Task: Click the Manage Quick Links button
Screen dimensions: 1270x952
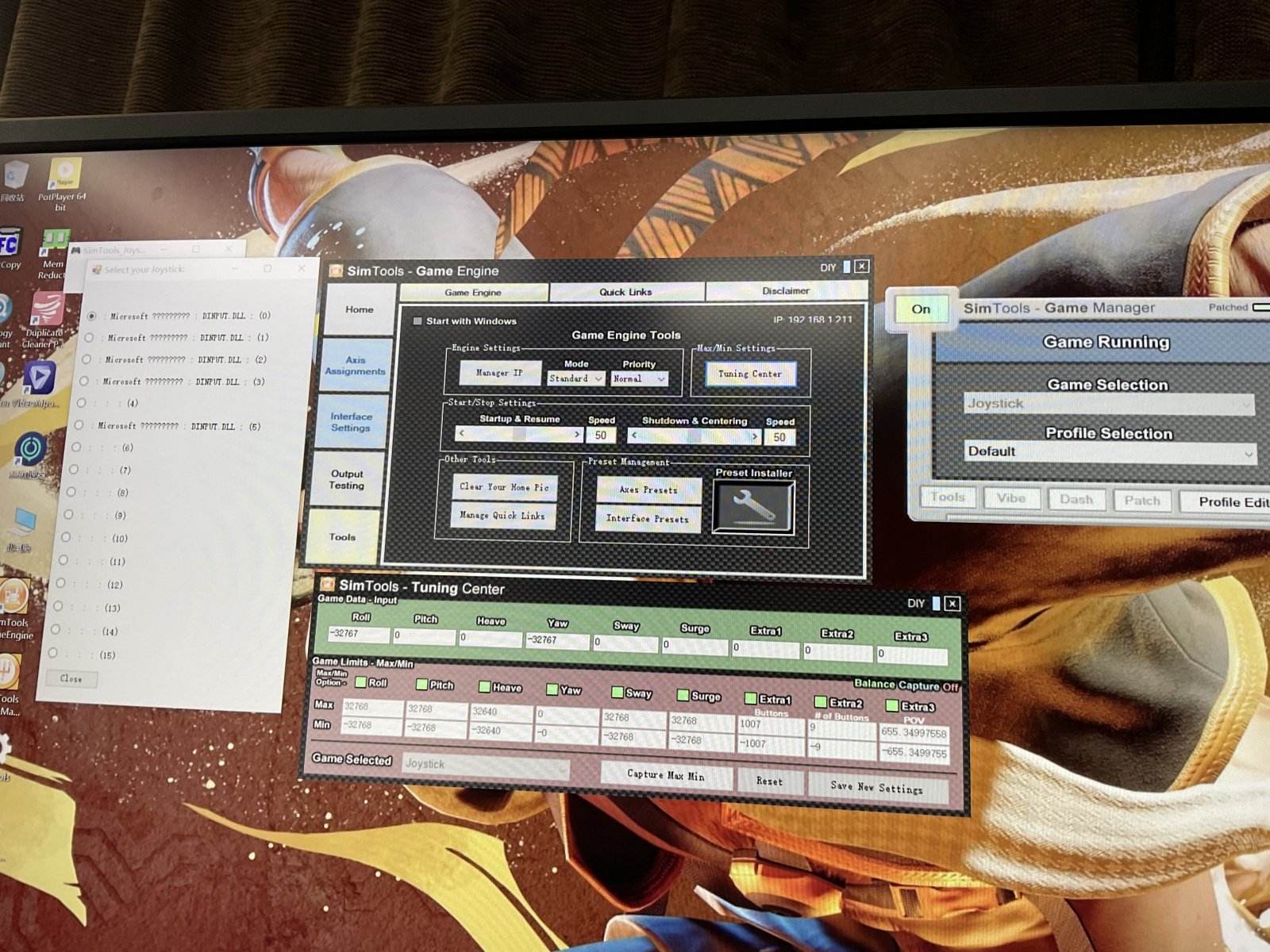Action: 502,516
